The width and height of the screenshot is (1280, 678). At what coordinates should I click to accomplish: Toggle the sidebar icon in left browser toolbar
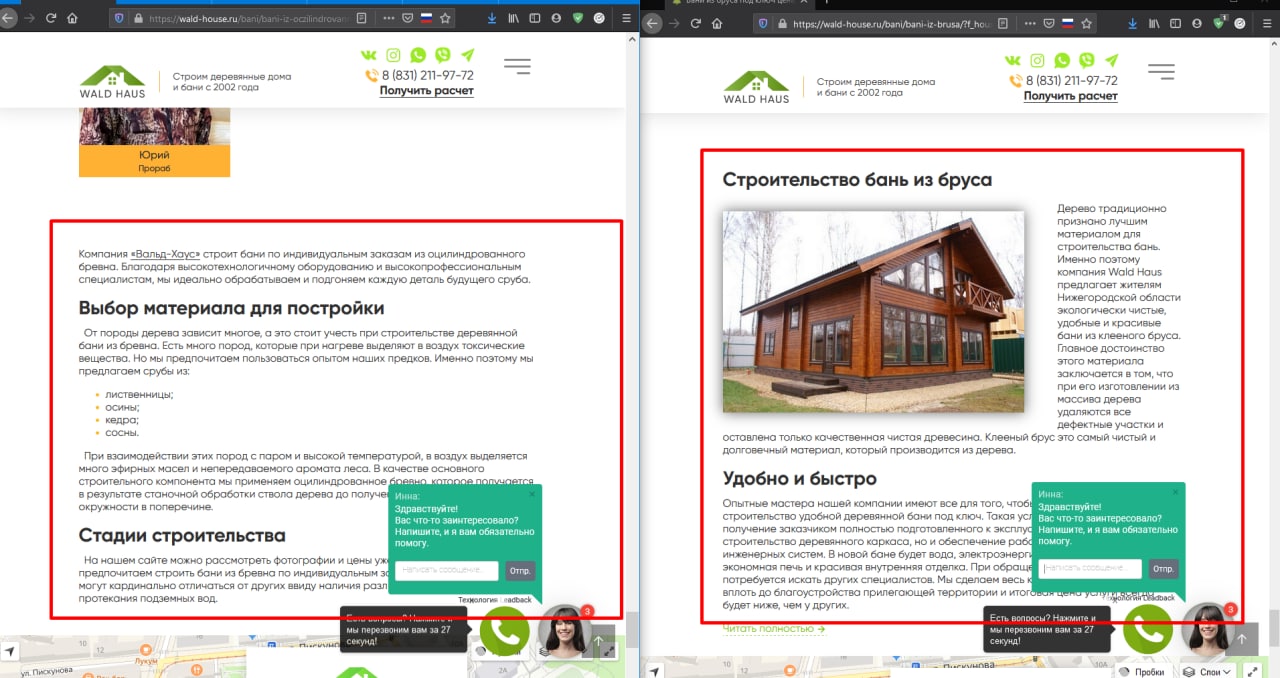[x=534, y=18]
